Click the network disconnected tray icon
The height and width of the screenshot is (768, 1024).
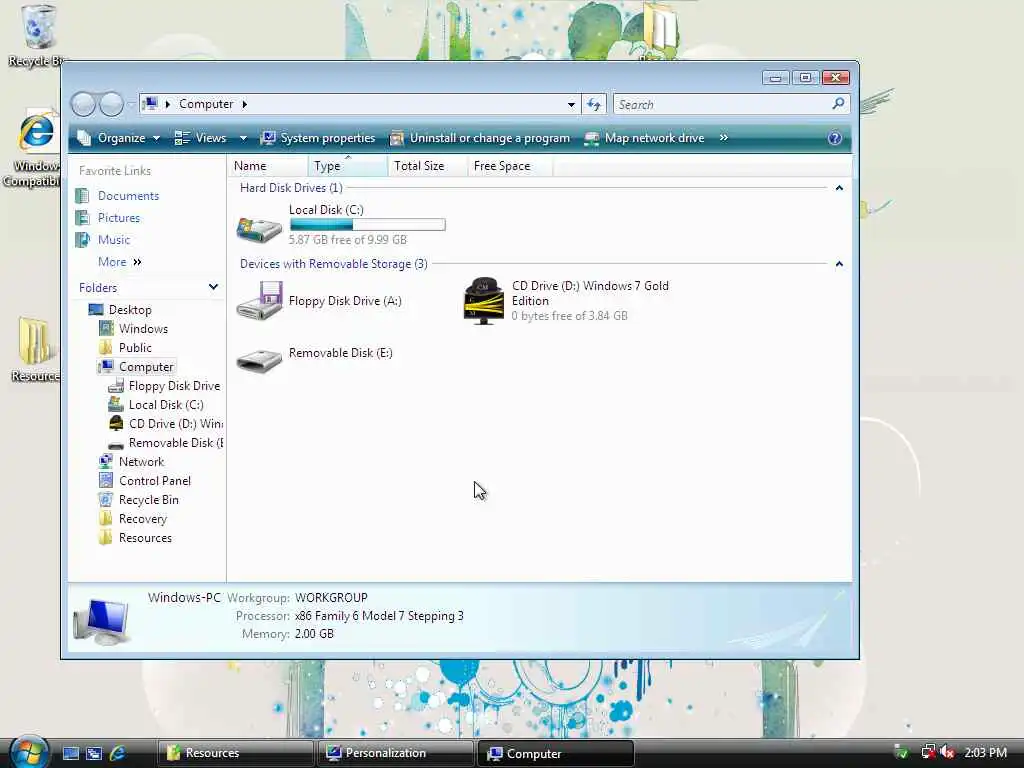point(928,752)
